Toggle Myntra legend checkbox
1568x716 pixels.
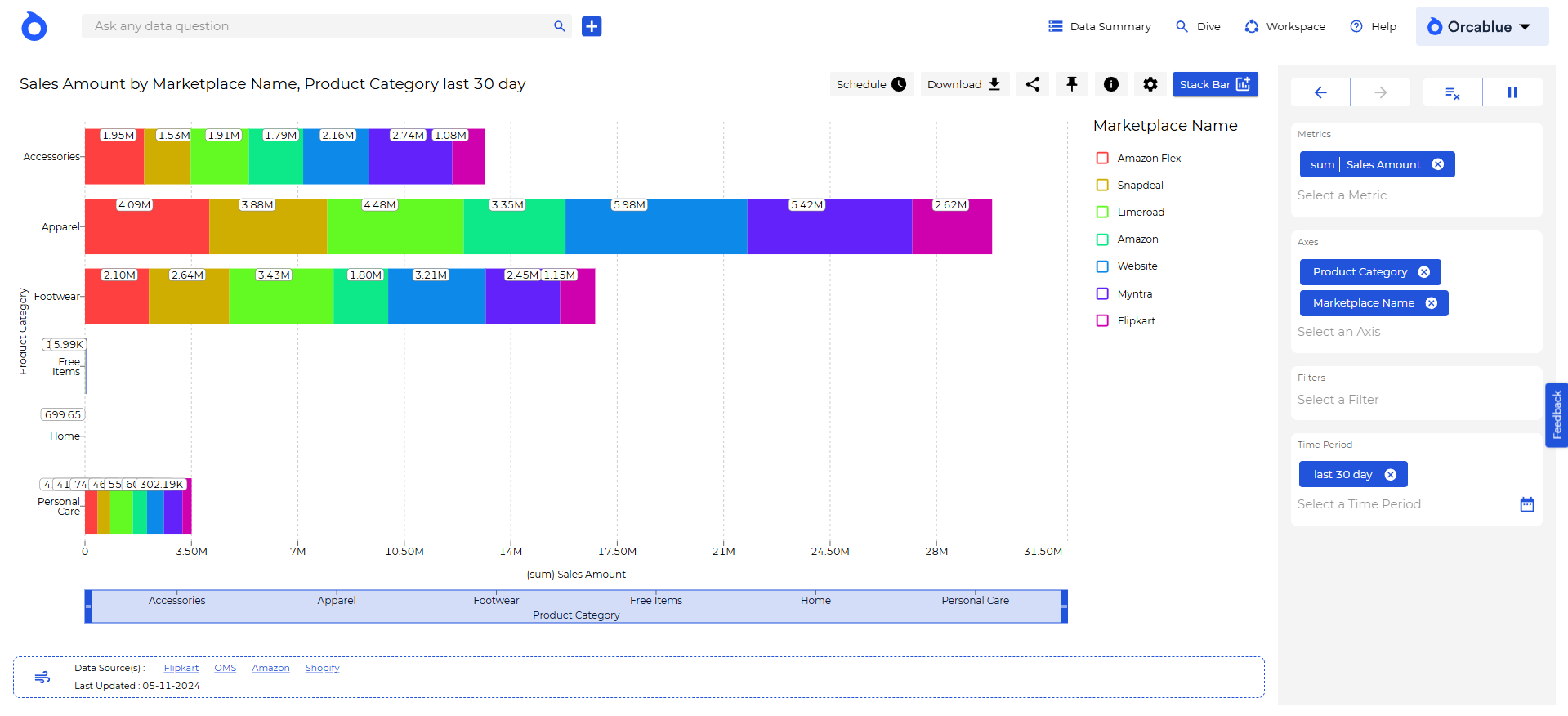(1102, 293)
